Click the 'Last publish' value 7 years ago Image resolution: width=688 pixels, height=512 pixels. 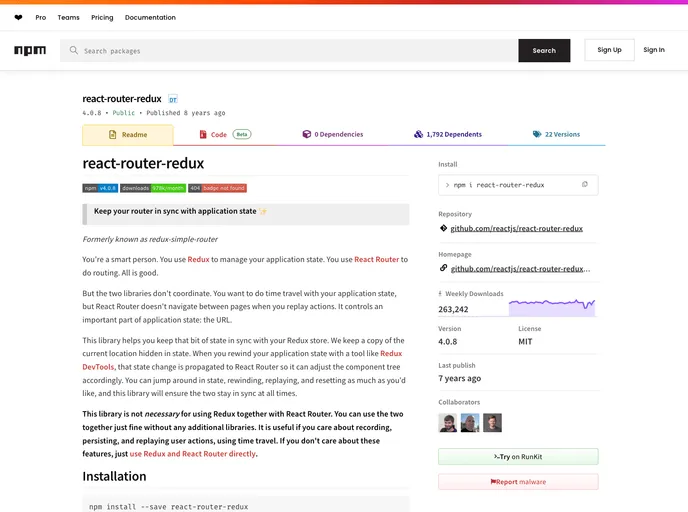pos(459,378)
